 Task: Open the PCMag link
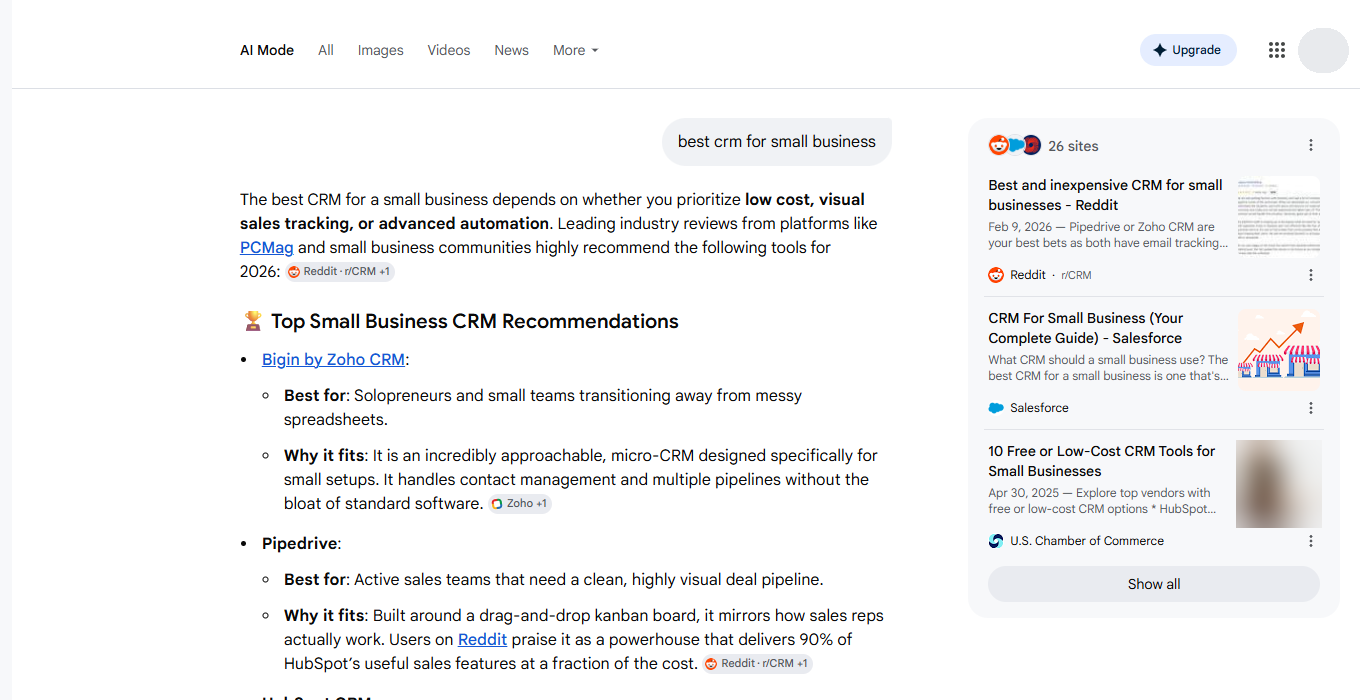tap(267, 247)
